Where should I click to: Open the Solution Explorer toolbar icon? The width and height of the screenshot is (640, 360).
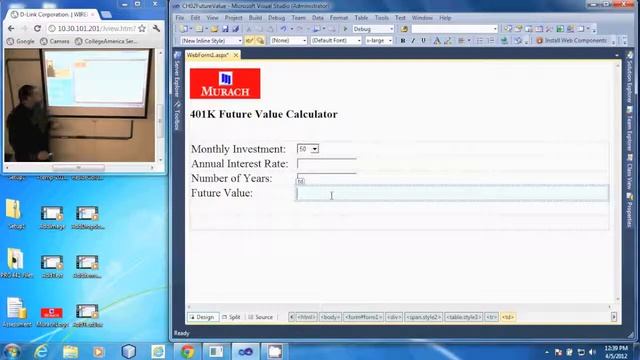pyautogui.click(x=508, y=29)
